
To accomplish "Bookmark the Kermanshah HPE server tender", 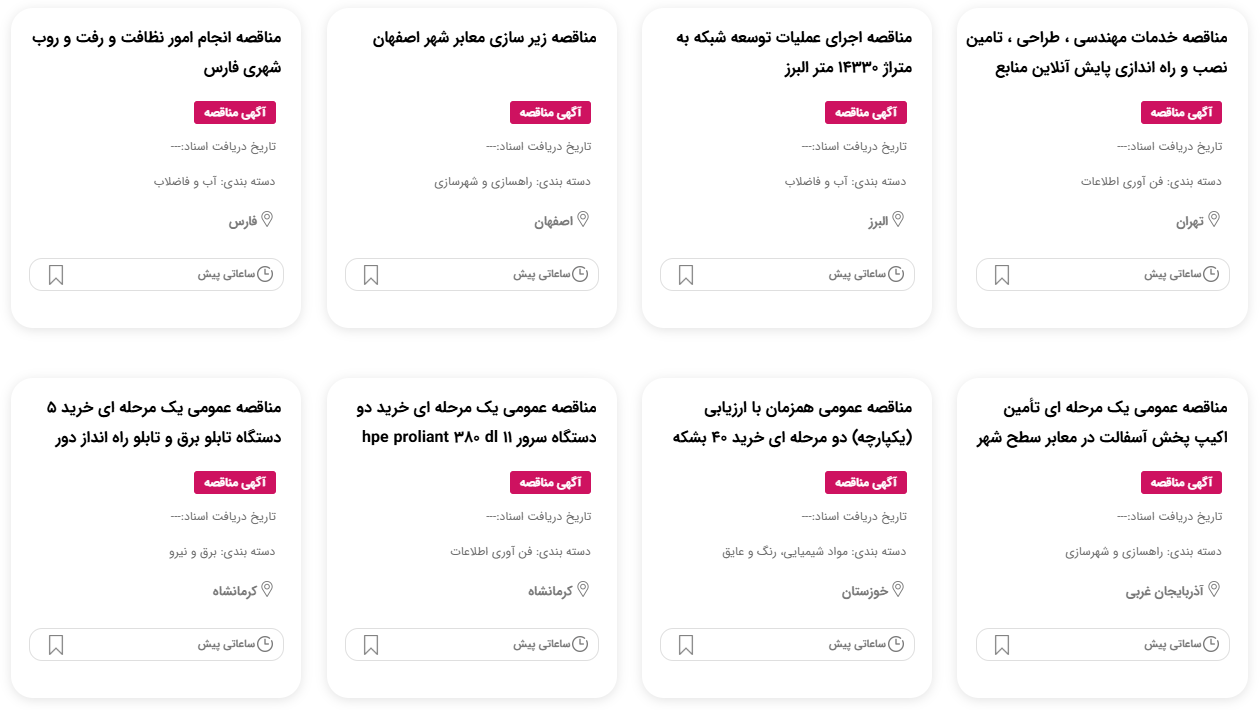I will click(x=371, y=645).
